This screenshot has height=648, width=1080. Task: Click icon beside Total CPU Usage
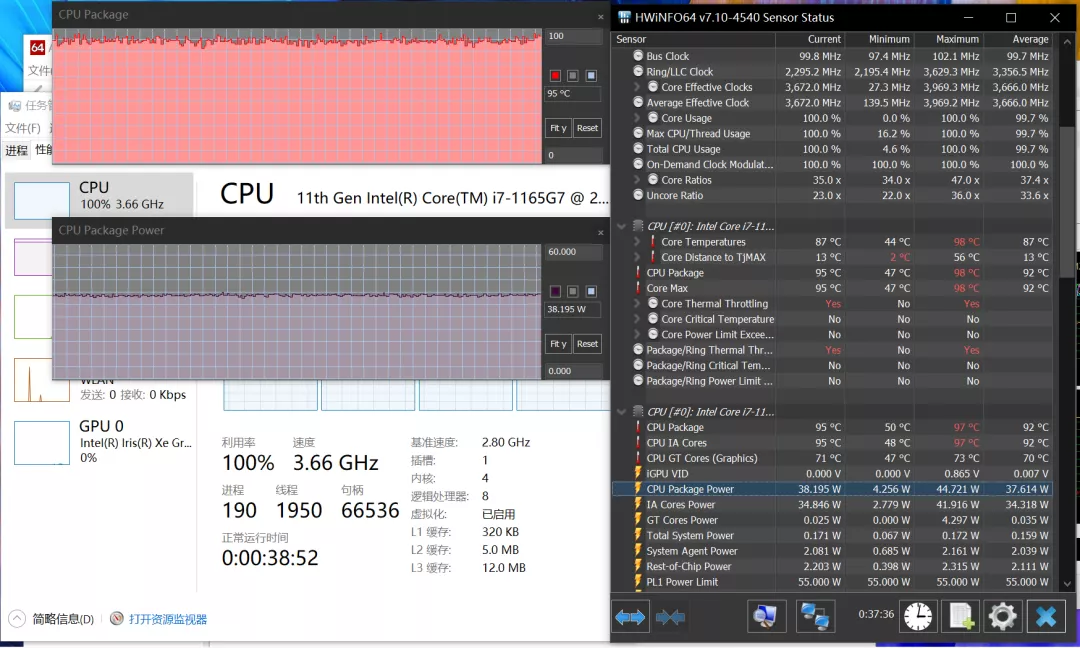[x=638, y=148]
